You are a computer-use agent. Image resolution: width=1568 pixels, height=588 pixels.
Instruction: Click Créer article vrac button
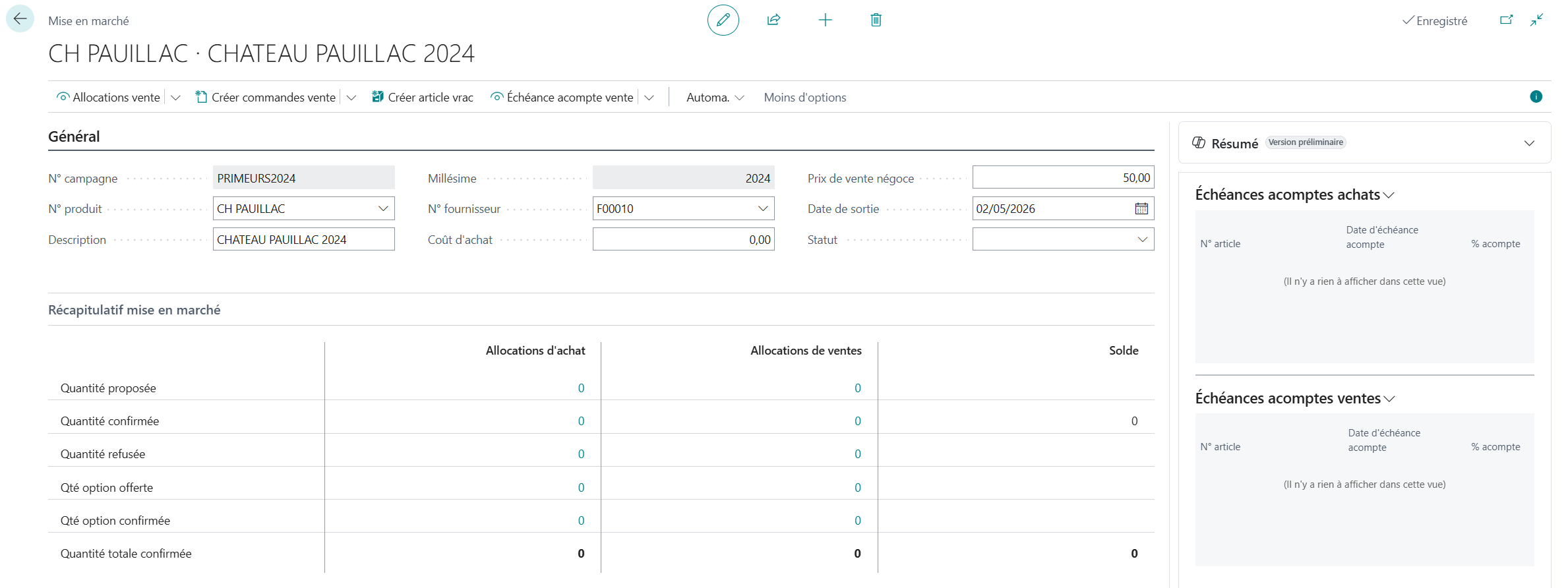tap(423, 98)
